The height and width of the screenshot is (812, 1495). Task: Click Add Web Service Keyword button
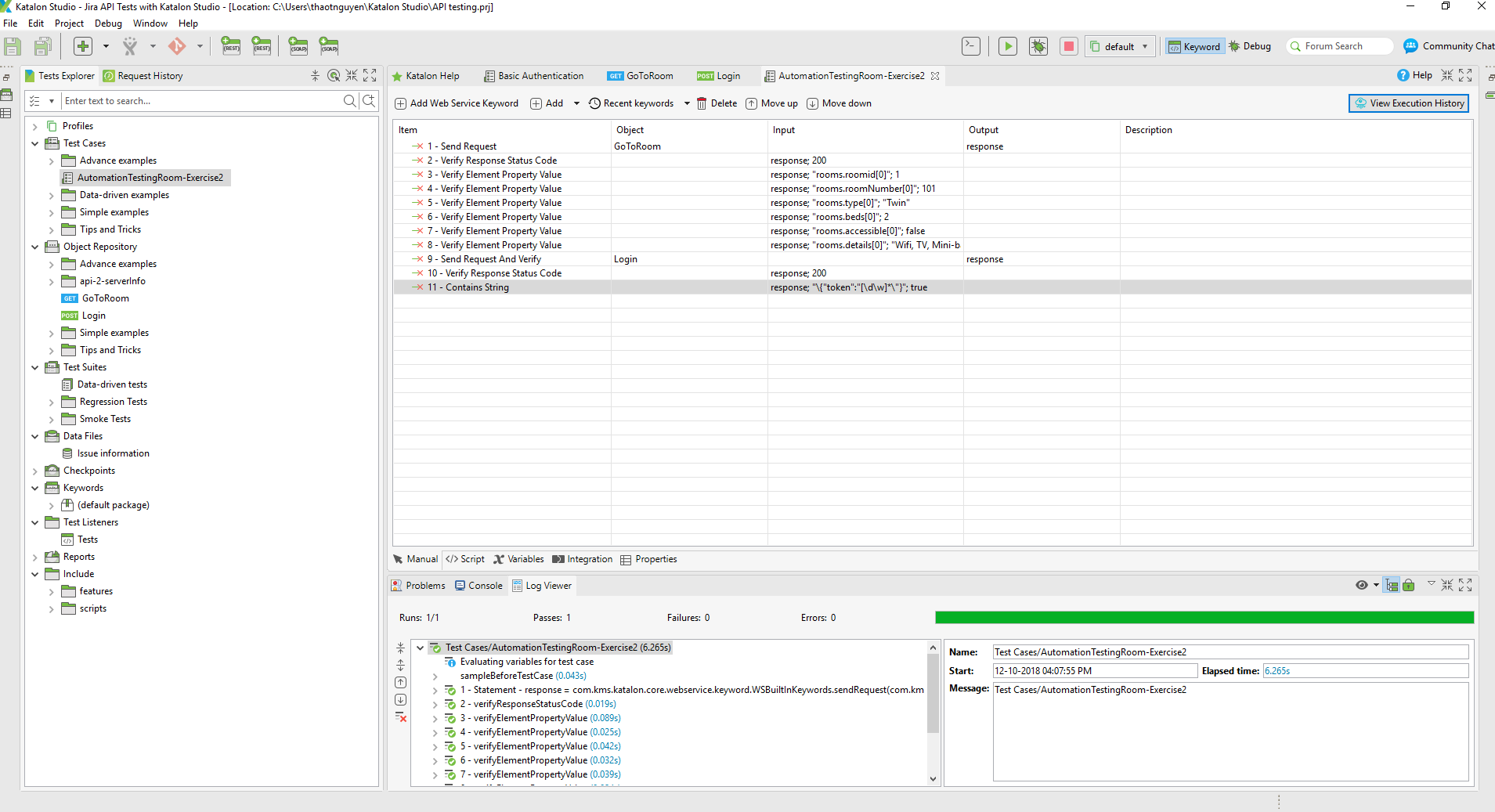click(x=457, y=103)
